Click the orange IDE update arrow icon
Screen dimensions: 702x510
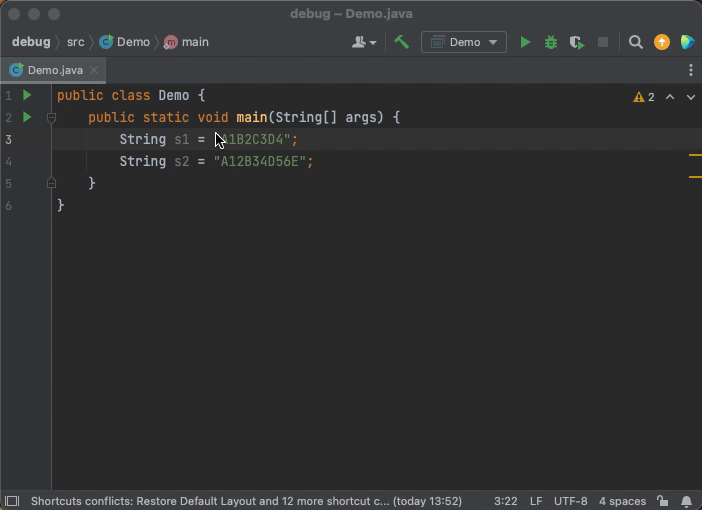pos(662,42)
